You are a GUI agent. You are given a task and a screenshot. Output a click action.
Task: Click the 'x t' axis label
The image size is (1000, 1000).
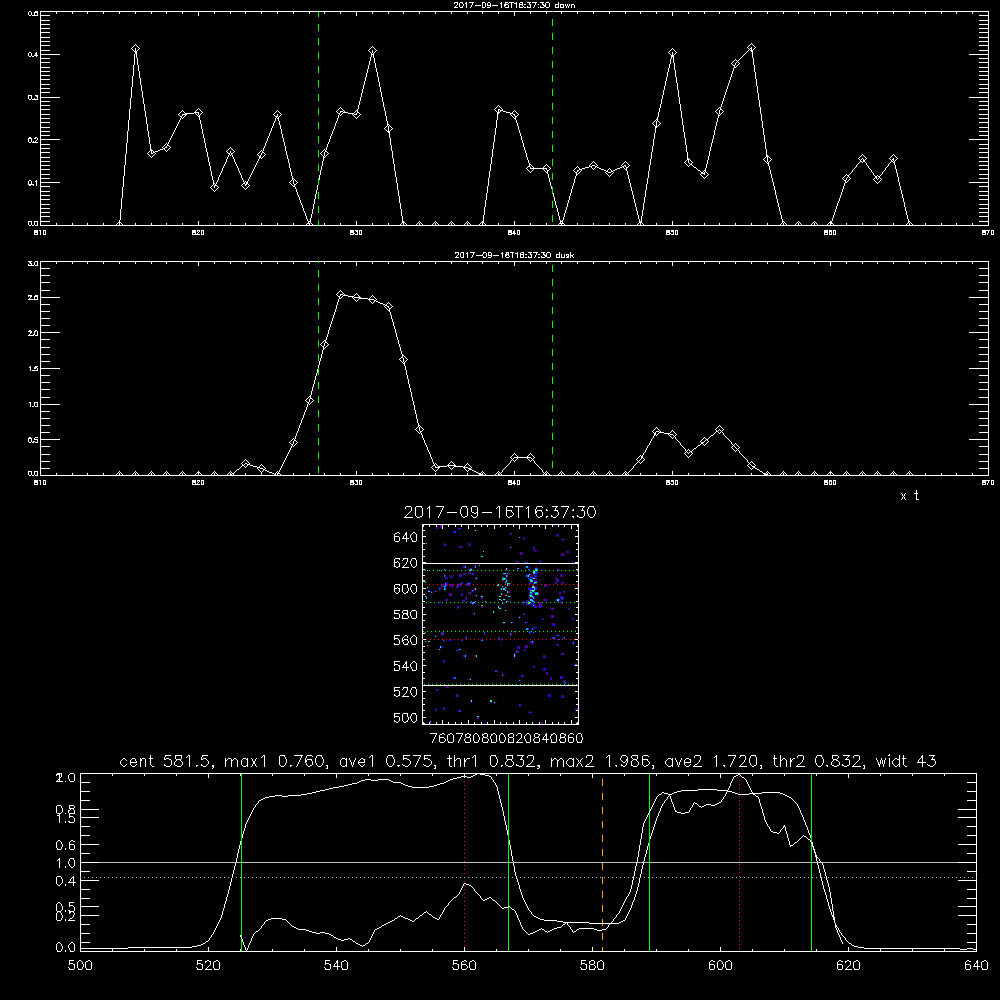coord(909,496)
